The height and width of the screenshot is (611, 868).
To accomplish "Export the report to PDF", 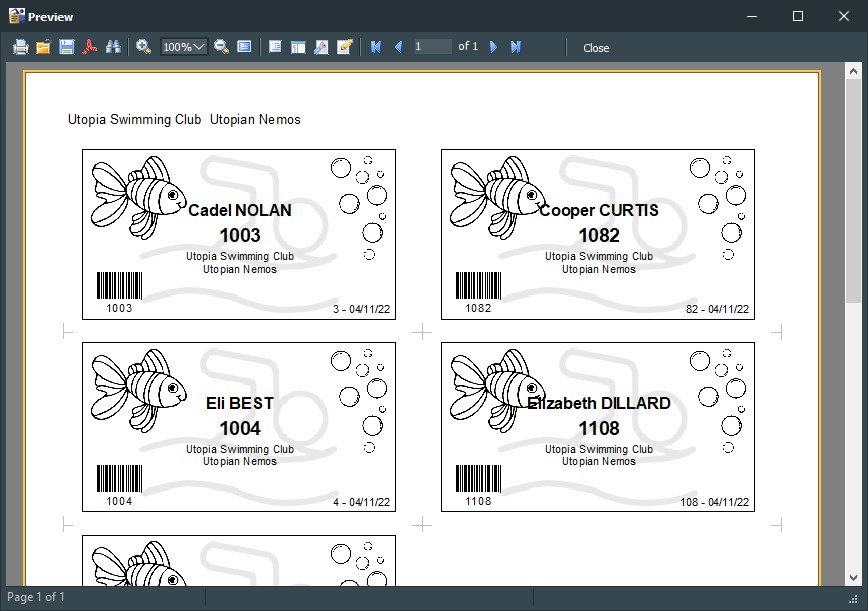I will (90, 47).
